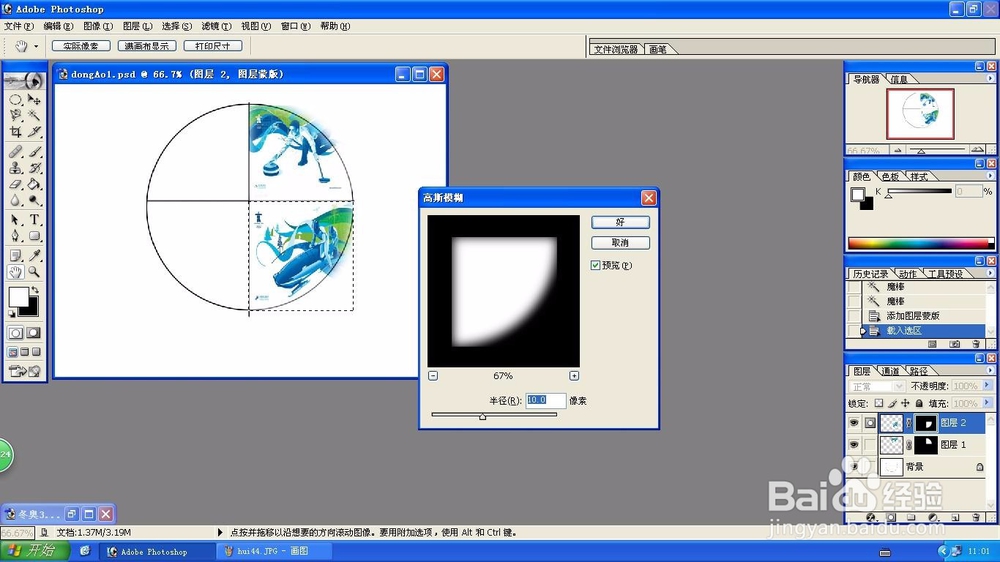Open the 选择 menu
1000x562 pixels.
point(177,26)
